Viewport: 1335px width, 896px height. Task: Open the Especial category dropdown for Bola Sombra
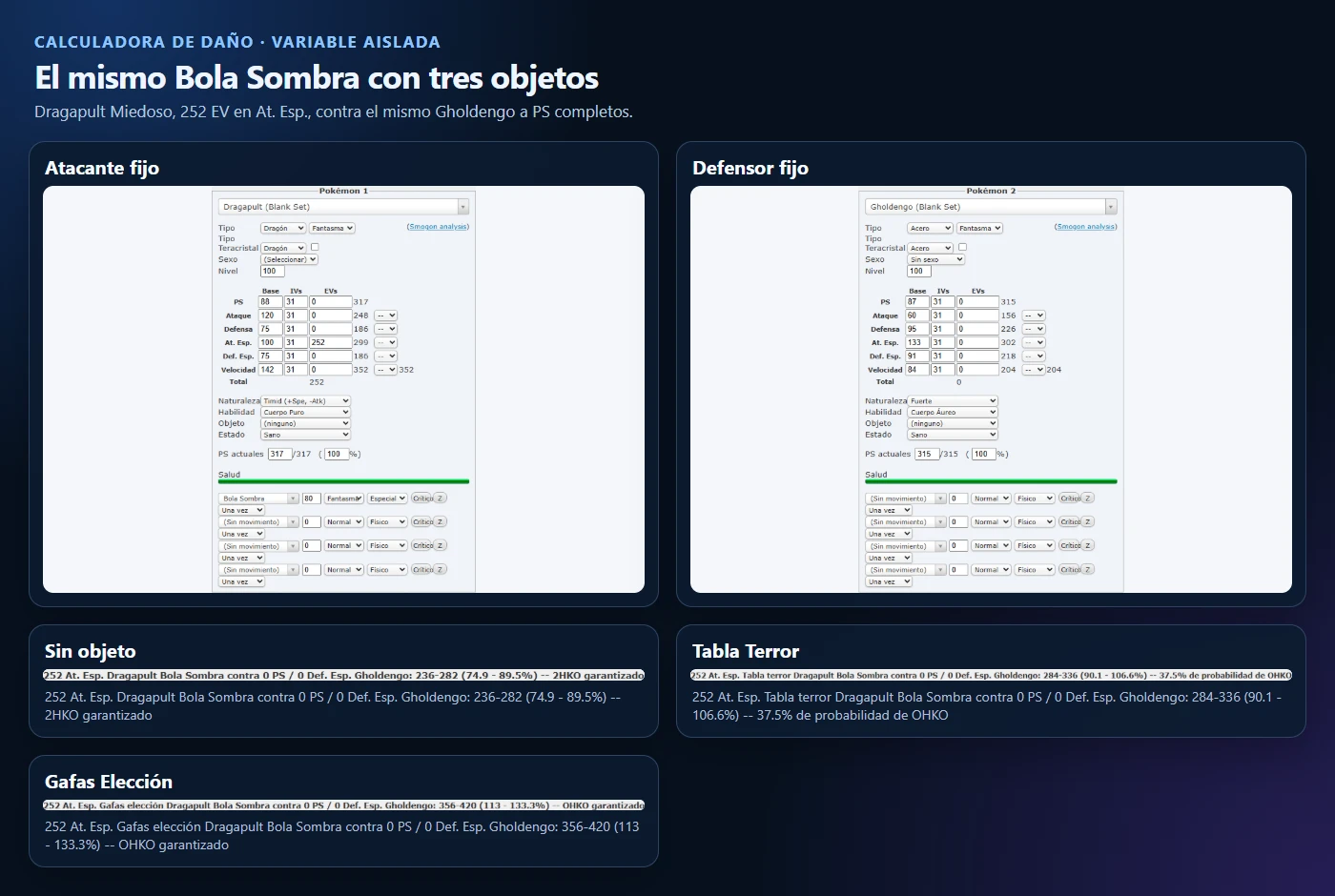pos(388,499)
